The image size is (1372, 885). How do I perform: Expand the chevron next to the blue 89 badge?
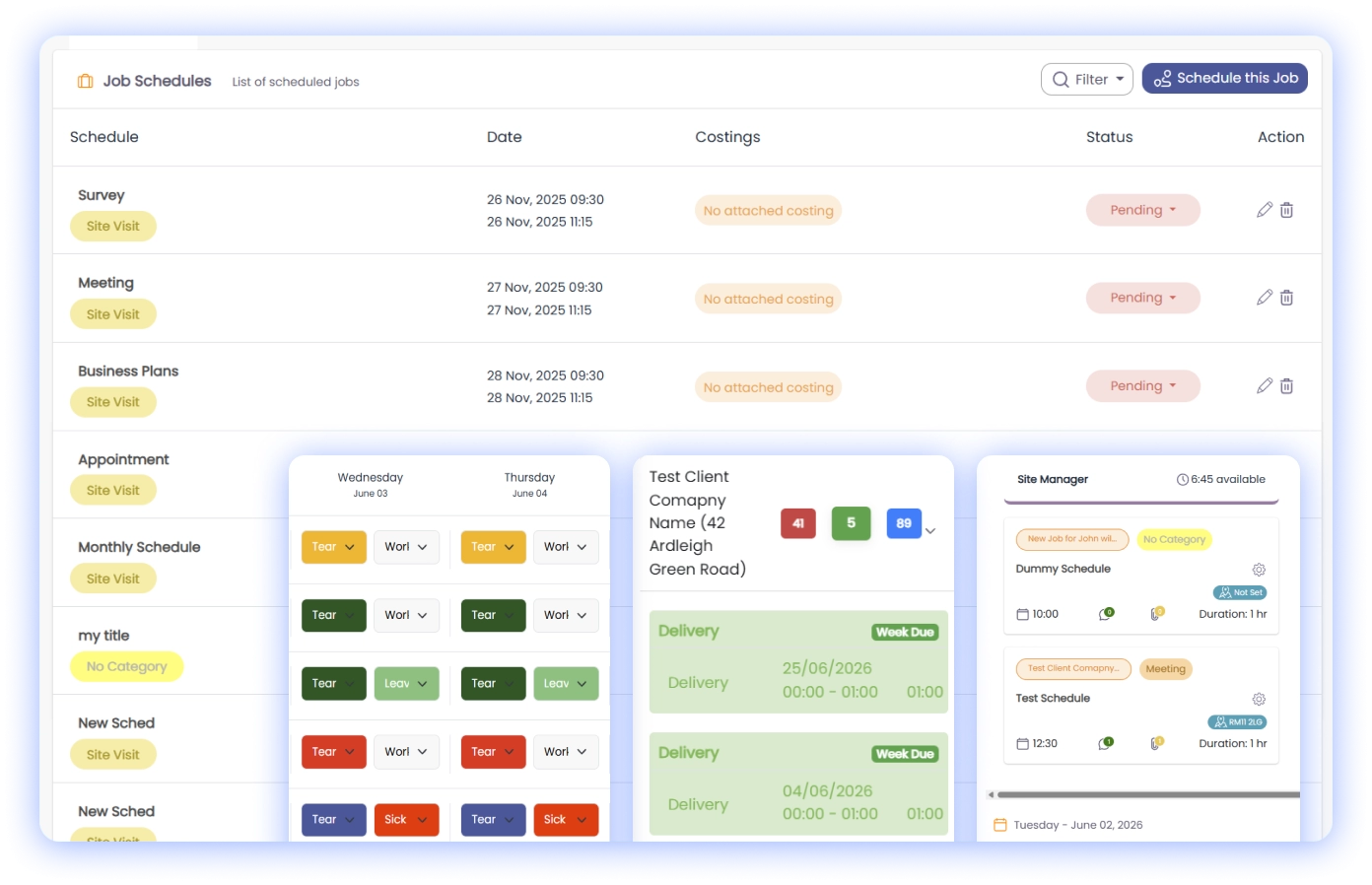point(929,530)
